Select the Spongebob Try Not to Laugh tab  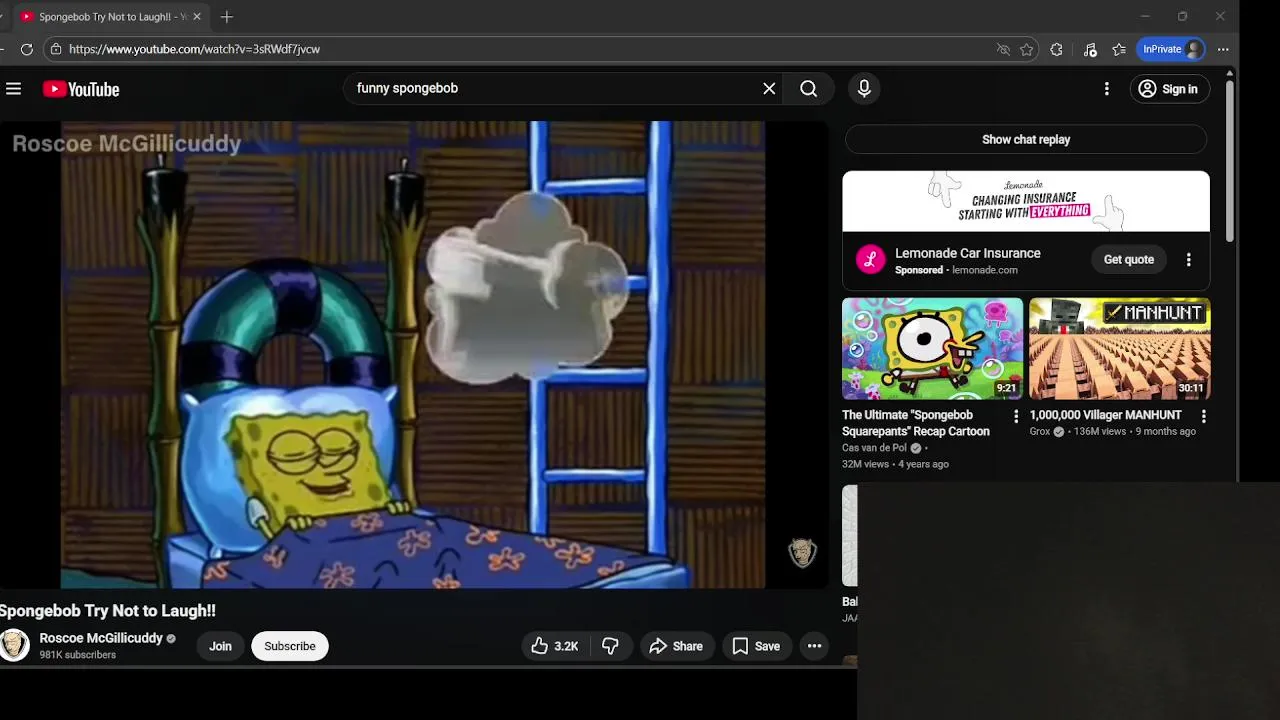(111, 17)
